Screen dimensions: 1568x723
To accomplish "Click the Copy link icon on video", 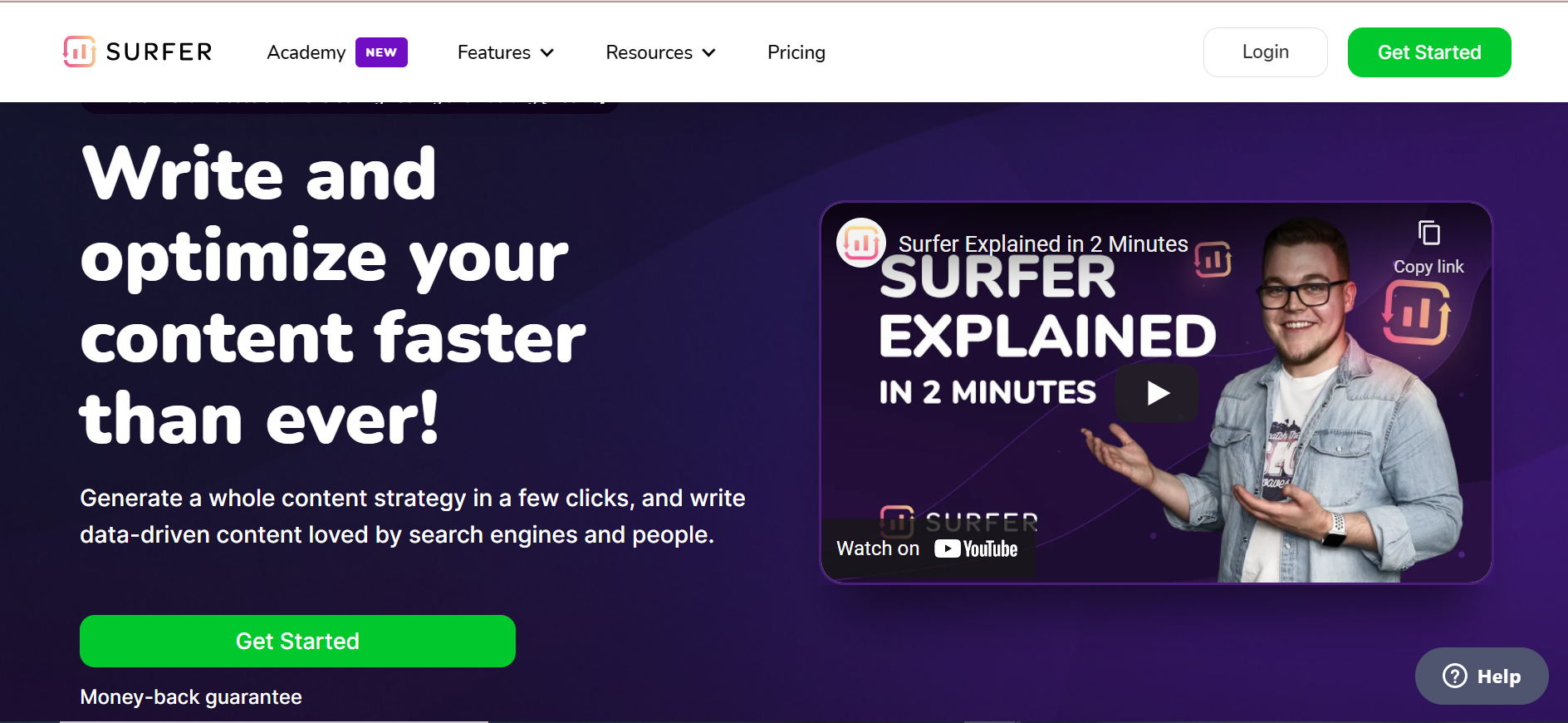I will click(x=1428, y=234).
